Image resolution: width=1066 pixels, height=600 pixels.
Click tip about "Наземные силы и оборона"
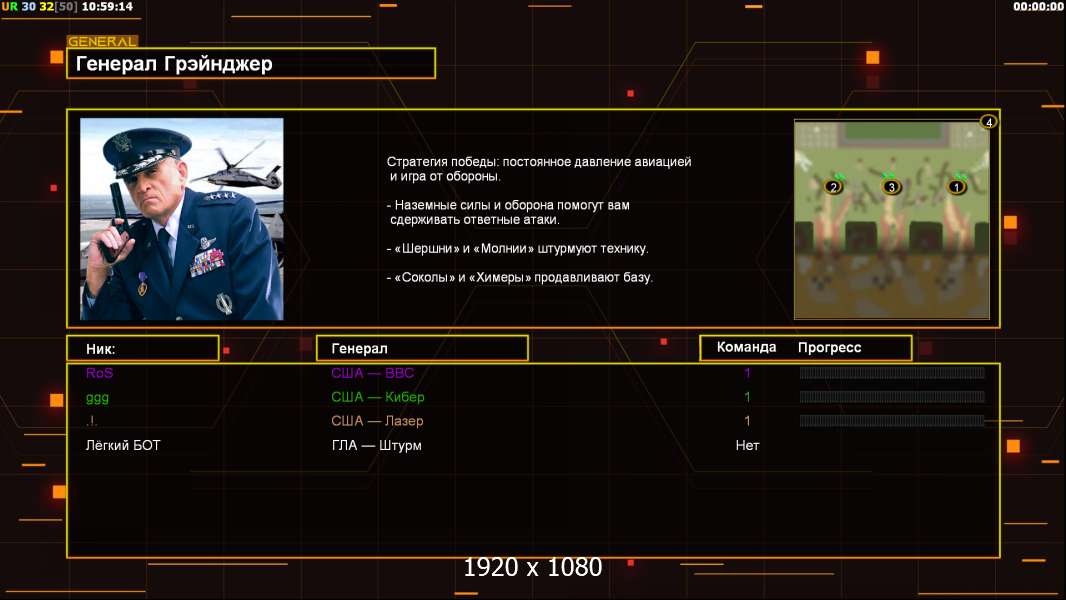(509, 212)
